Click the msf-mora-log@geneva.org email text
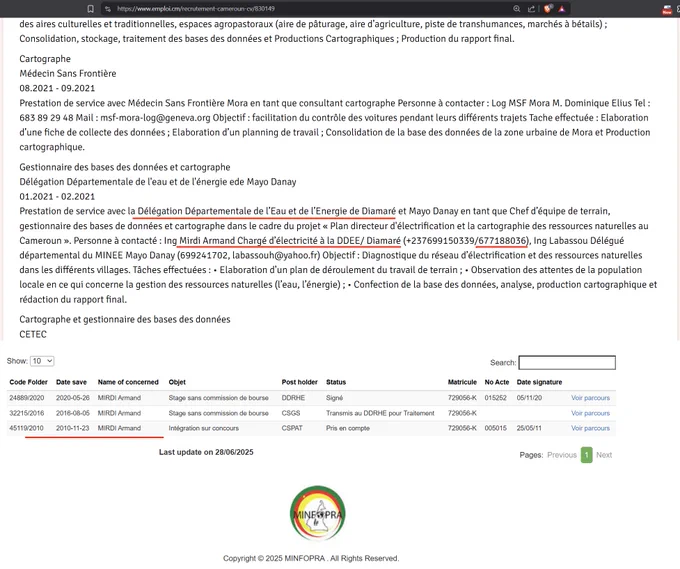The image size is (680, 569). [155, 118]
